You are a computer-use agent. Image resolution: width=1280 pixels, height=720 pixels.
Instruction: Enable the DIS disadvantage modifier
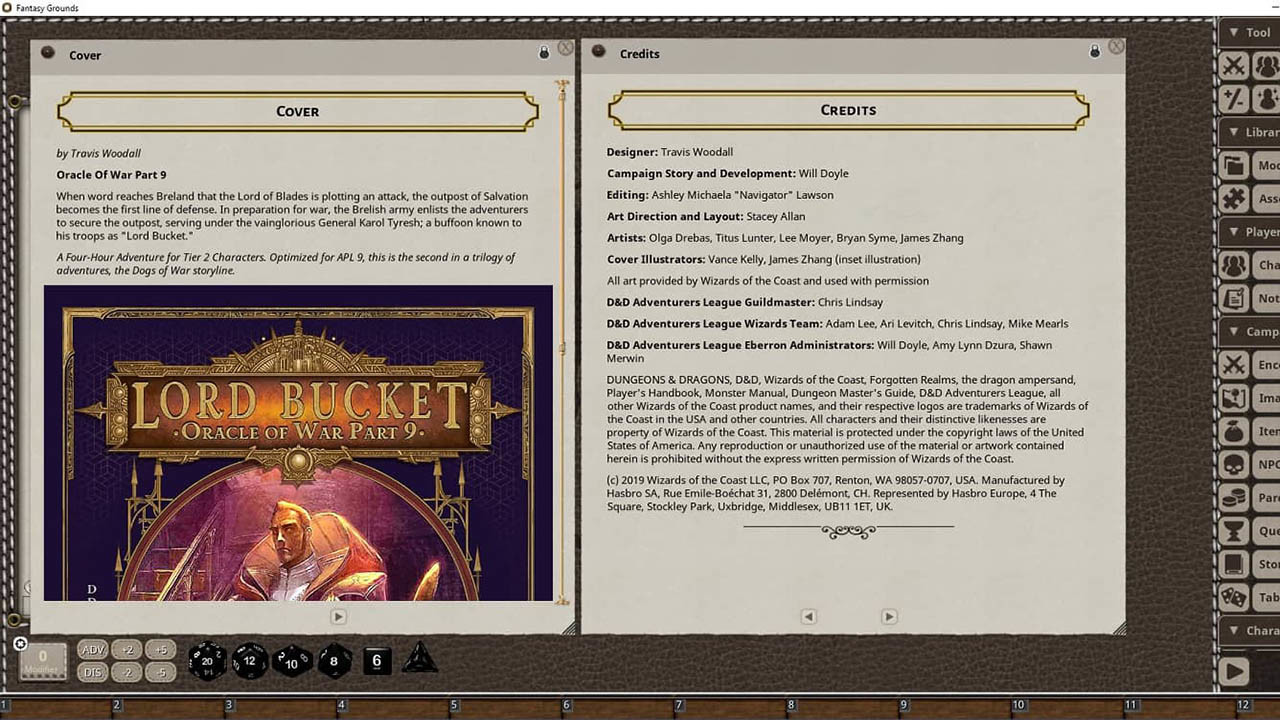point(92,672)
